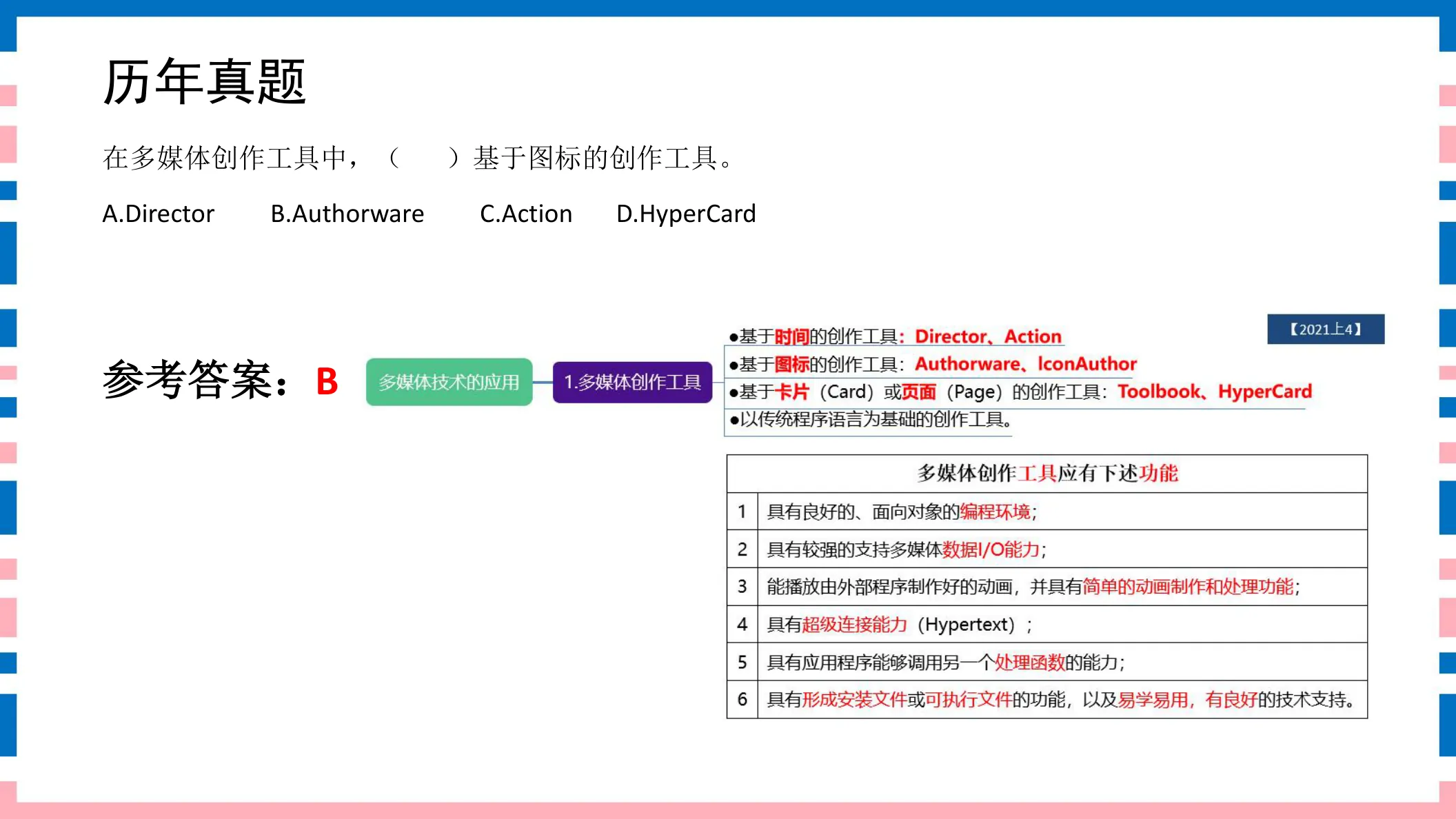This screenshot has width=1456, height=819.
Task: Click the line 基于时间的创作工具: Director、Action
Action: coord(896,336)
